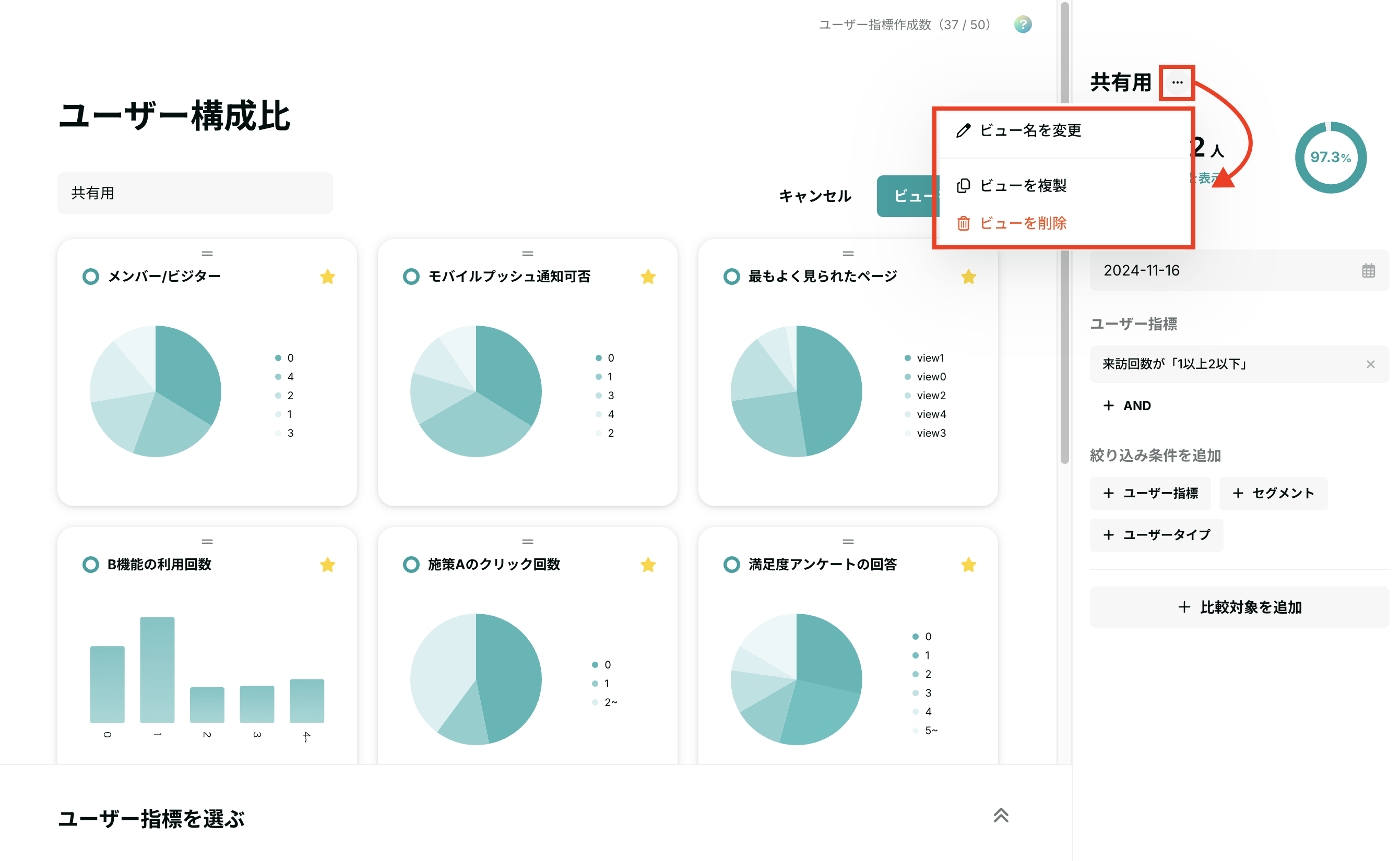This screenshot has width=1400, height=861.
Task: Click the 2~ legend entry in 施策Aのクリック回数
Action: pyautogui.click(x=604, y=703)
